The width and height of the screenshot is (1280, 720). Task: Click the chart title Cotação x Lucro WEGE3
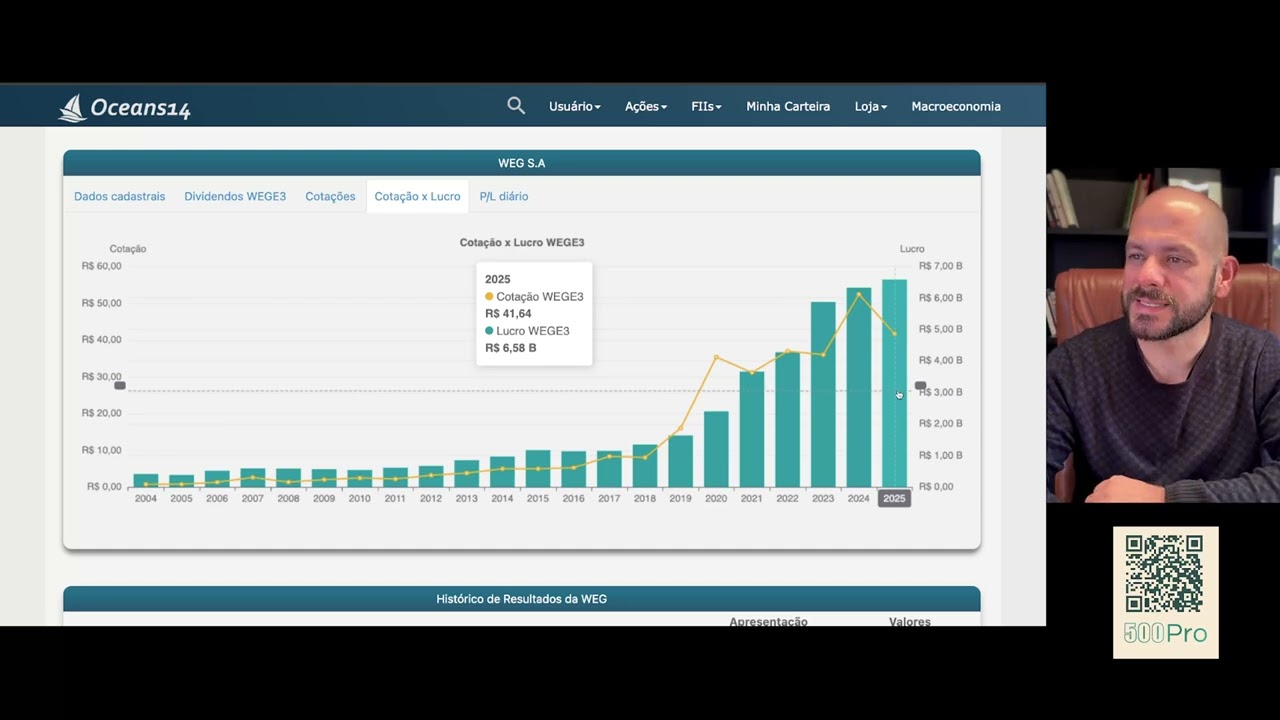click(x=522, y=243)
